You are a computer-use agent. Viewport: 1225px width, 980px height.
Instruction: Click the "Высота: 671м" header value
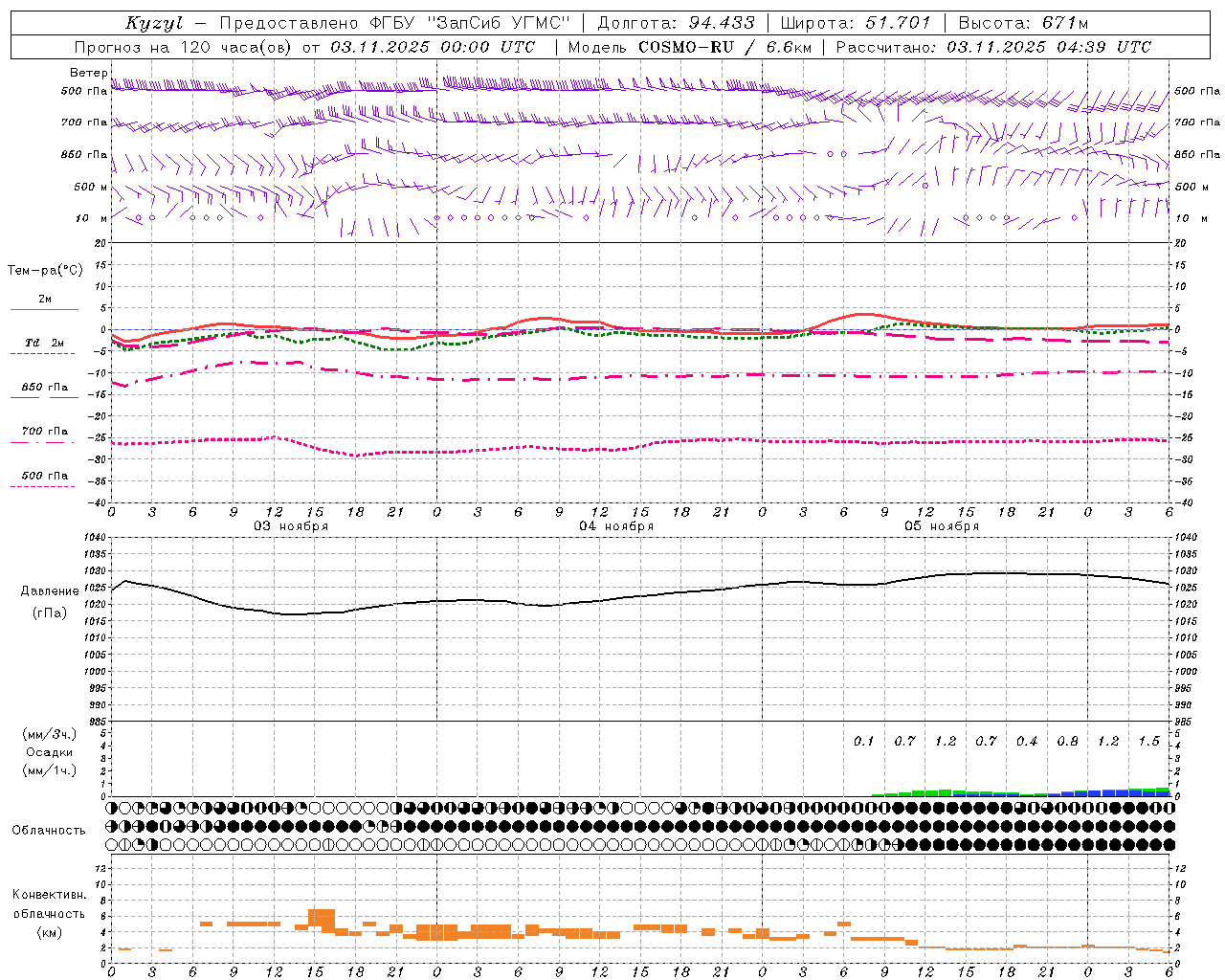pyautogui.click(x=1023, y=23)
